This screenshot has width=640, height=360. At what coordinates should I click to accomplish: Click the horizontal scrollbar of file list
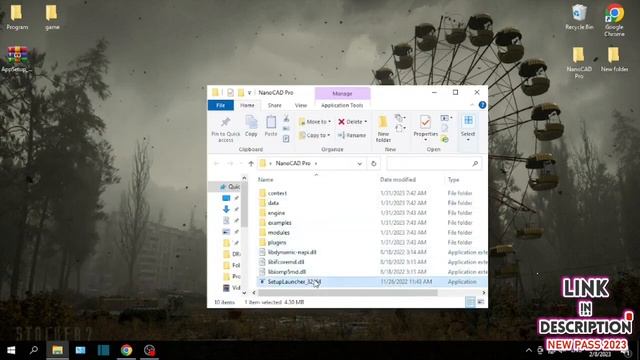point(348,293)
